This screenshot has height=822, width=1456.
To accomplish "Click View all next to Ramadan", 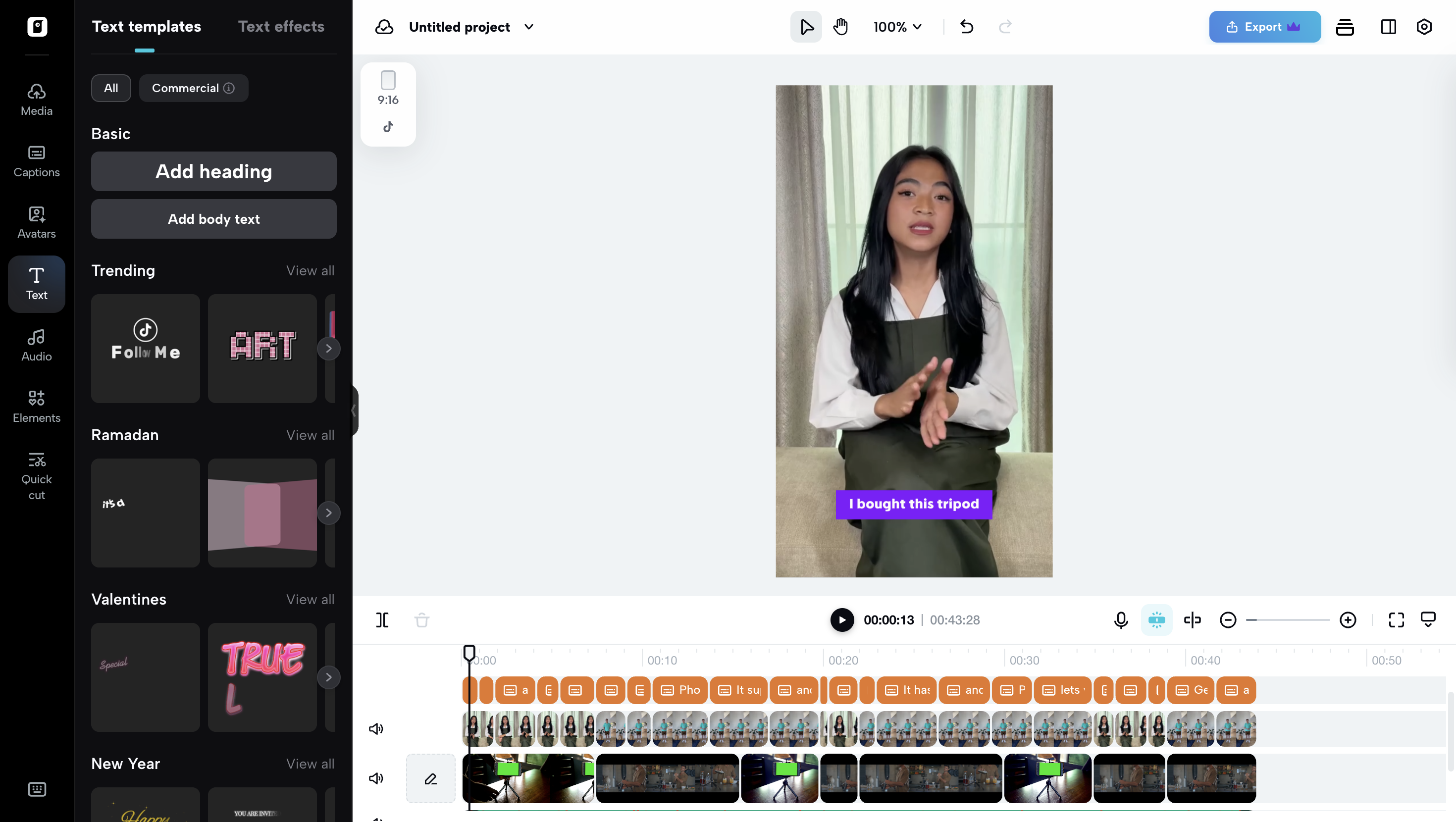I will [310, 435].
